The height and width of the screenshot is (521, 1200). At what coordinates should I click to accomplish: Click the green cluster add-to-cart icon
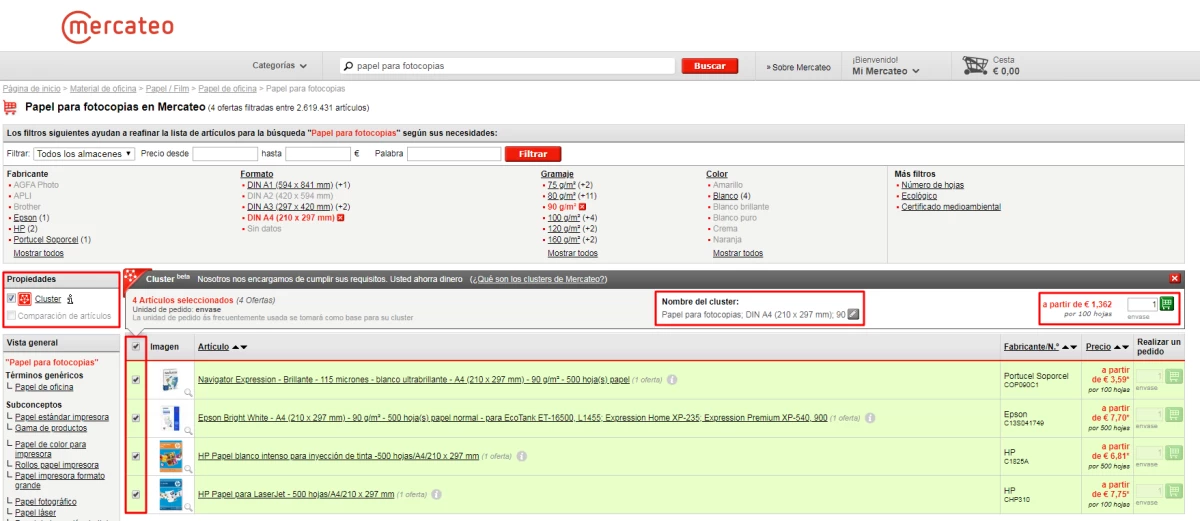[x=1166, y=304]
